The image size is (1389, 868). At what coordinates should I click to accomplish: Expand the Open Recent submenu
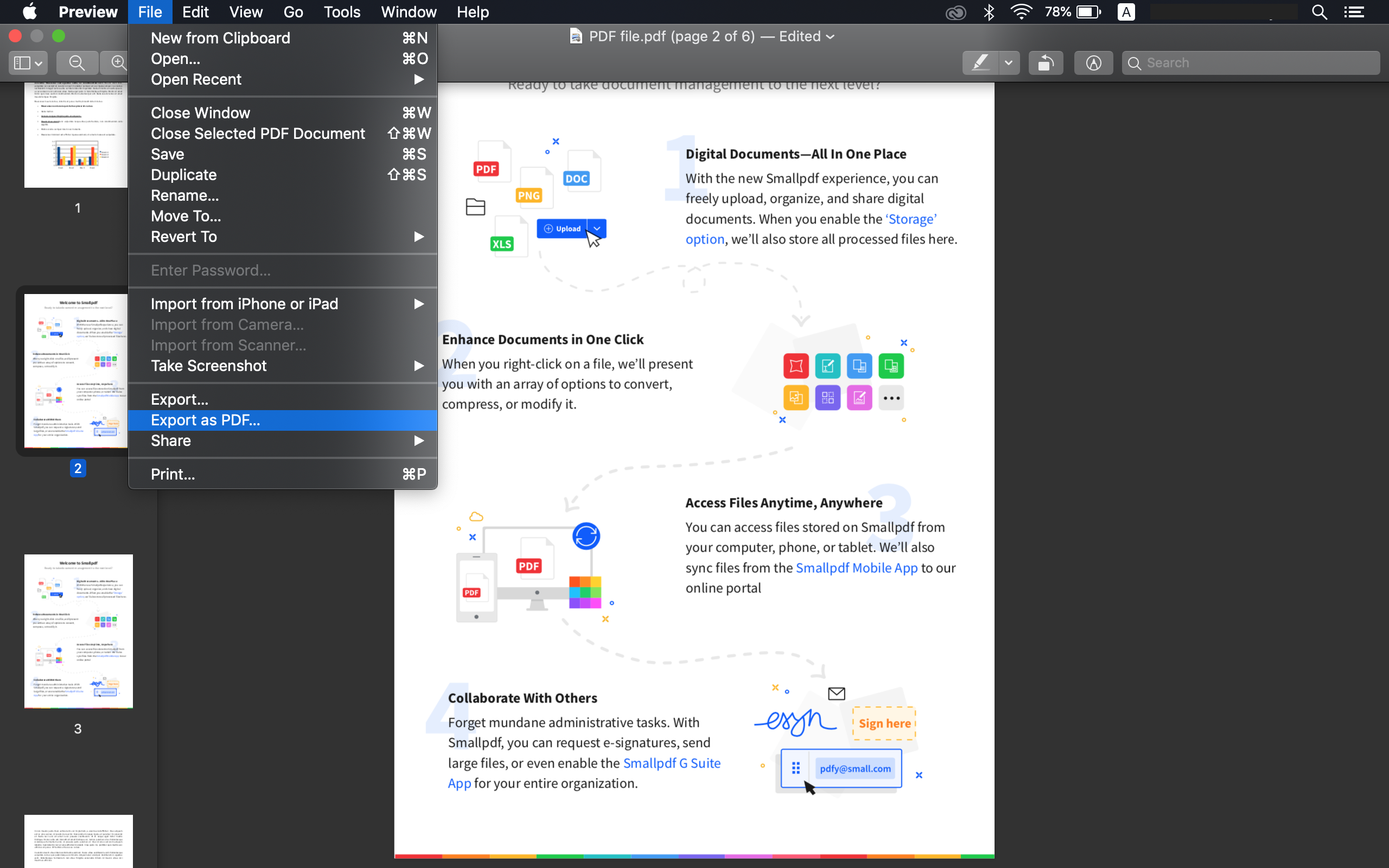(x=282, y=79)
